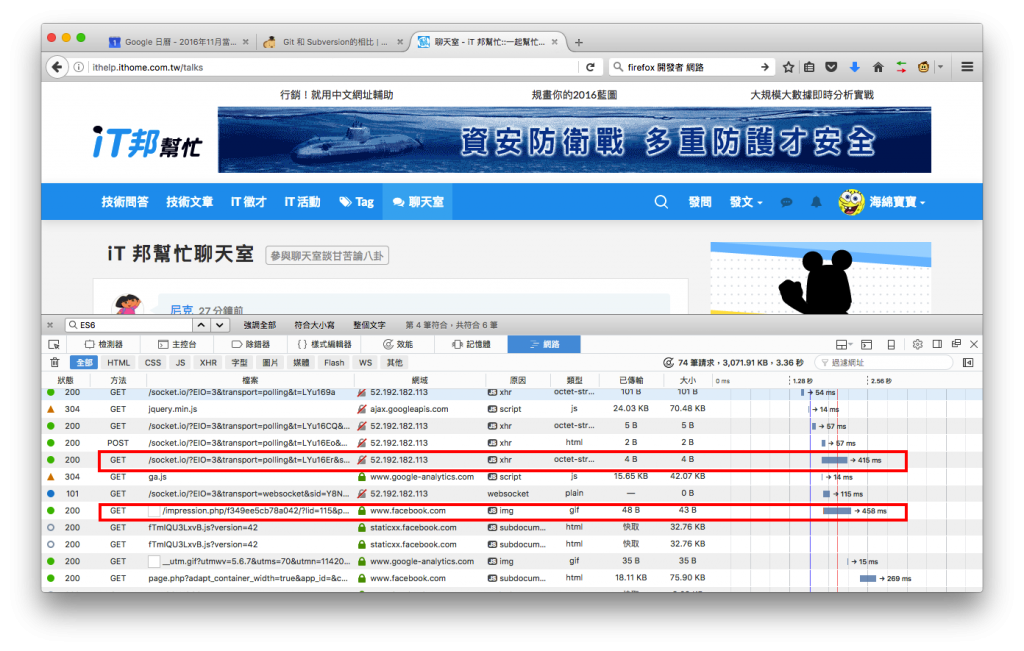This screenshot has height=651, width=1024.
Task: Open dropdown arrow beside monkey extension icon
Action: (x=940, y=67)
